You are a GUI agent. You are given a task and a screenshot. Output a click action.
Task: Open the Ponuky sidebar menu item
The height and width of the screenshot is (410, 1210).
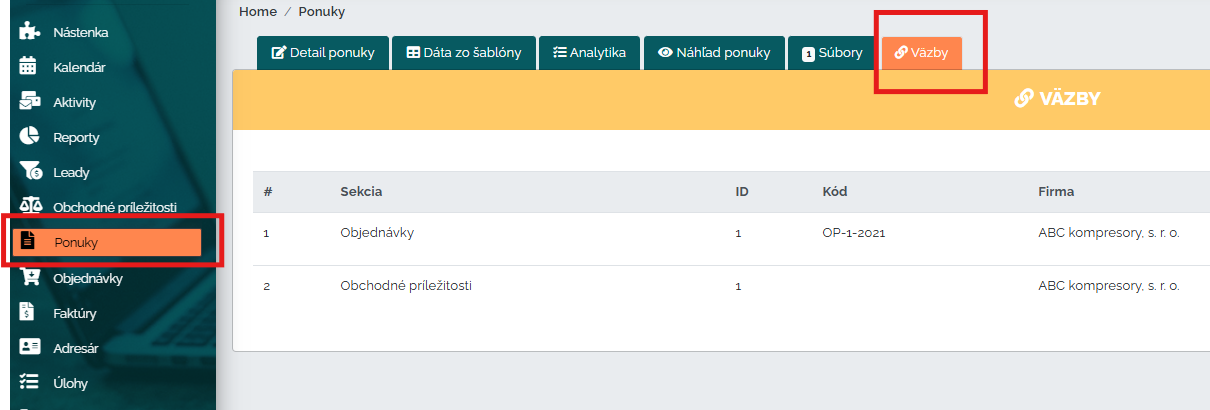107,242
